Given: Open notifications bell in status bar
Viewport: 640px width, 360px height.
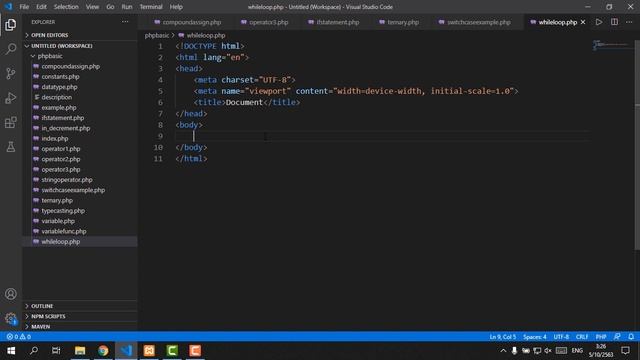Looking at the screenshot, I should 631,337.
